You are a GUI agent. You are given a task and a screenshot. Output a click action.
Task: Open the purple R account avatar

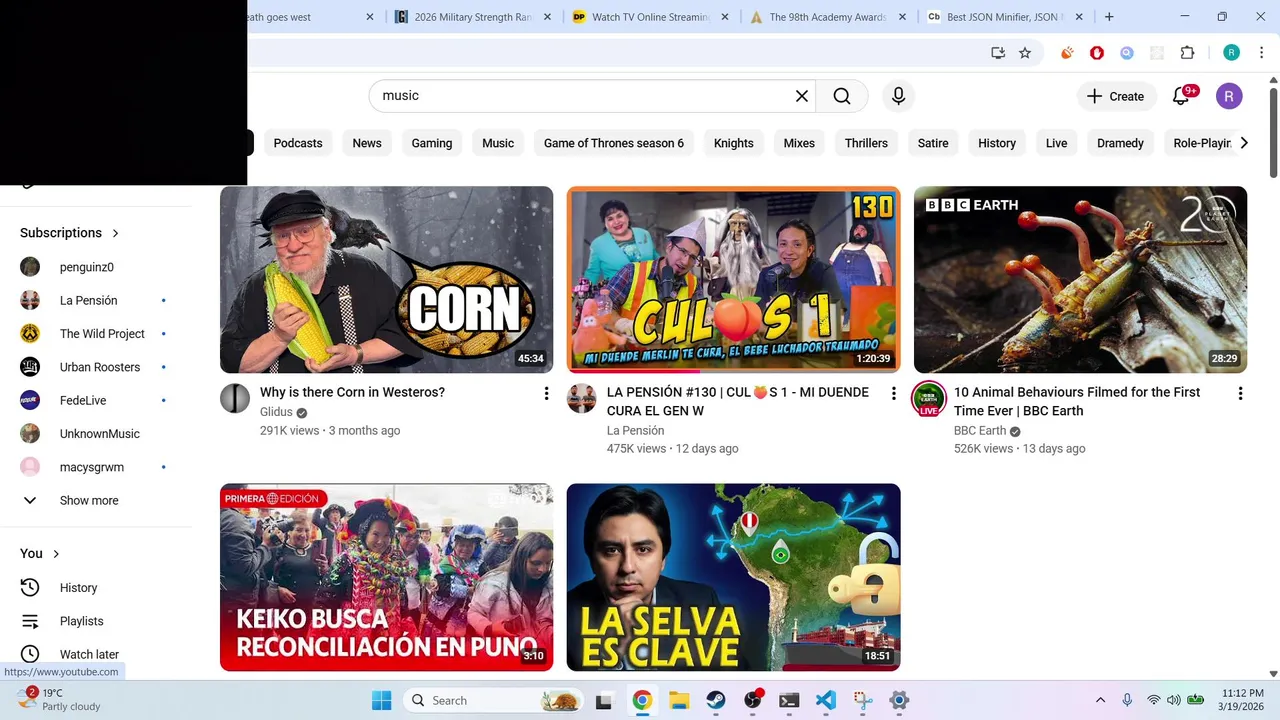point(1229,96)
